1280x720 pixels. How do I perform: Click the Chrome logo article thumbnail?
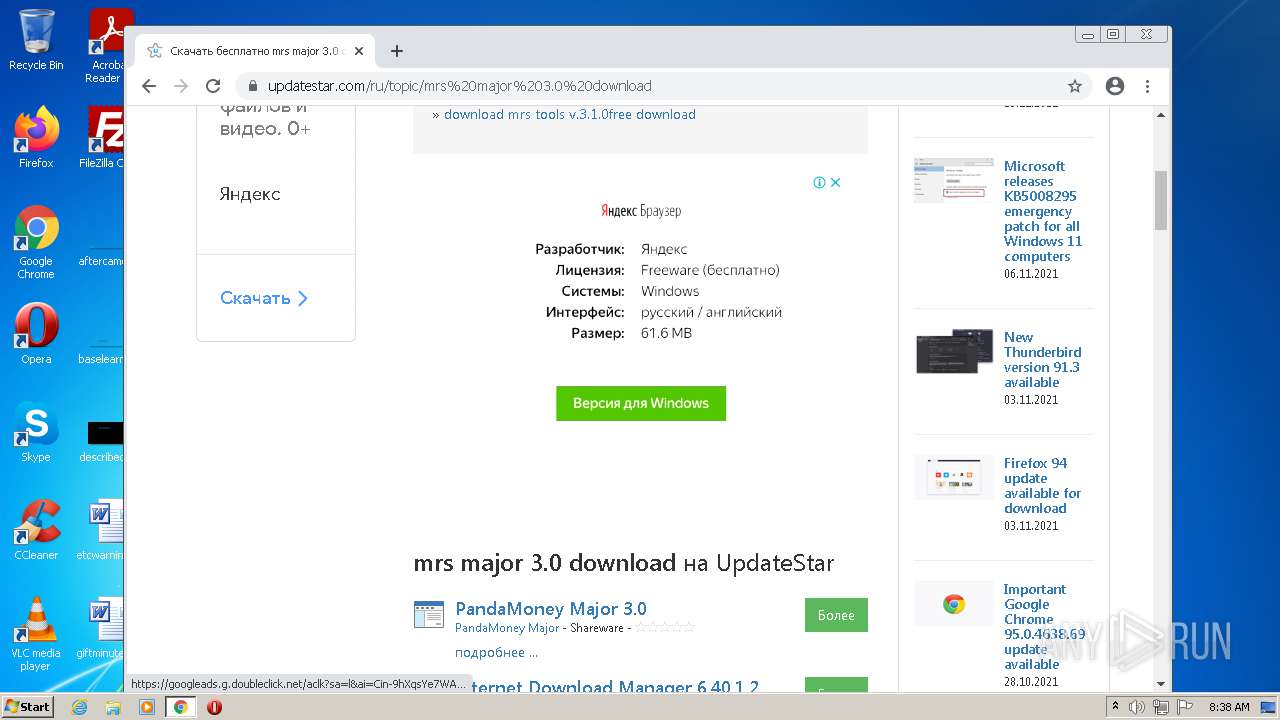click(x=953, y=604)
